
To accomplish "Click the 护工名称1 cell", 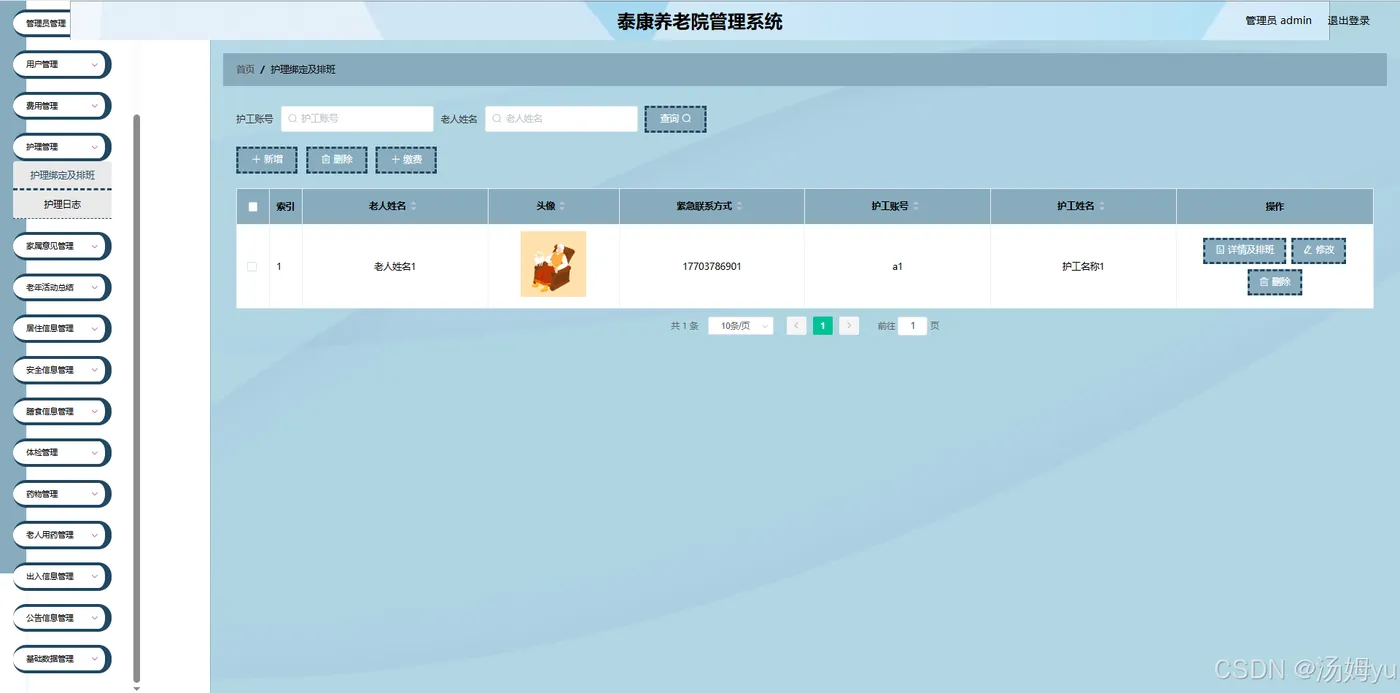I will tap(1083, 267).
